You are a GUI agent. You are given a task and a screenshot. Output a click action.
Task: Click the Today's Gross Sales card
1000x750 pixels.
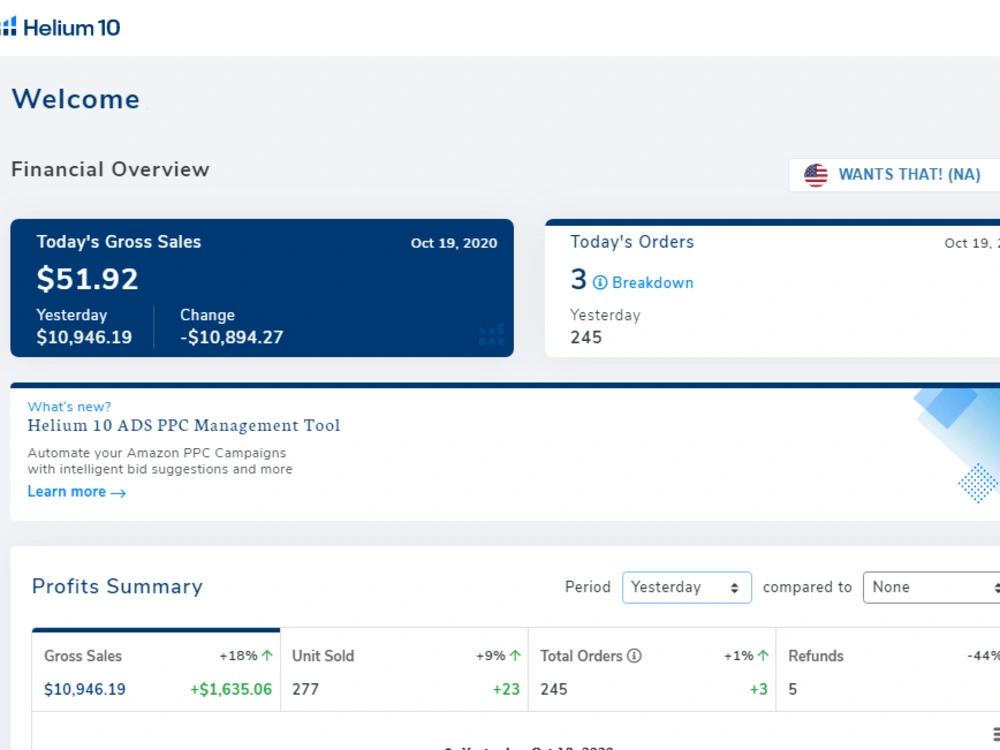point(262,288)
